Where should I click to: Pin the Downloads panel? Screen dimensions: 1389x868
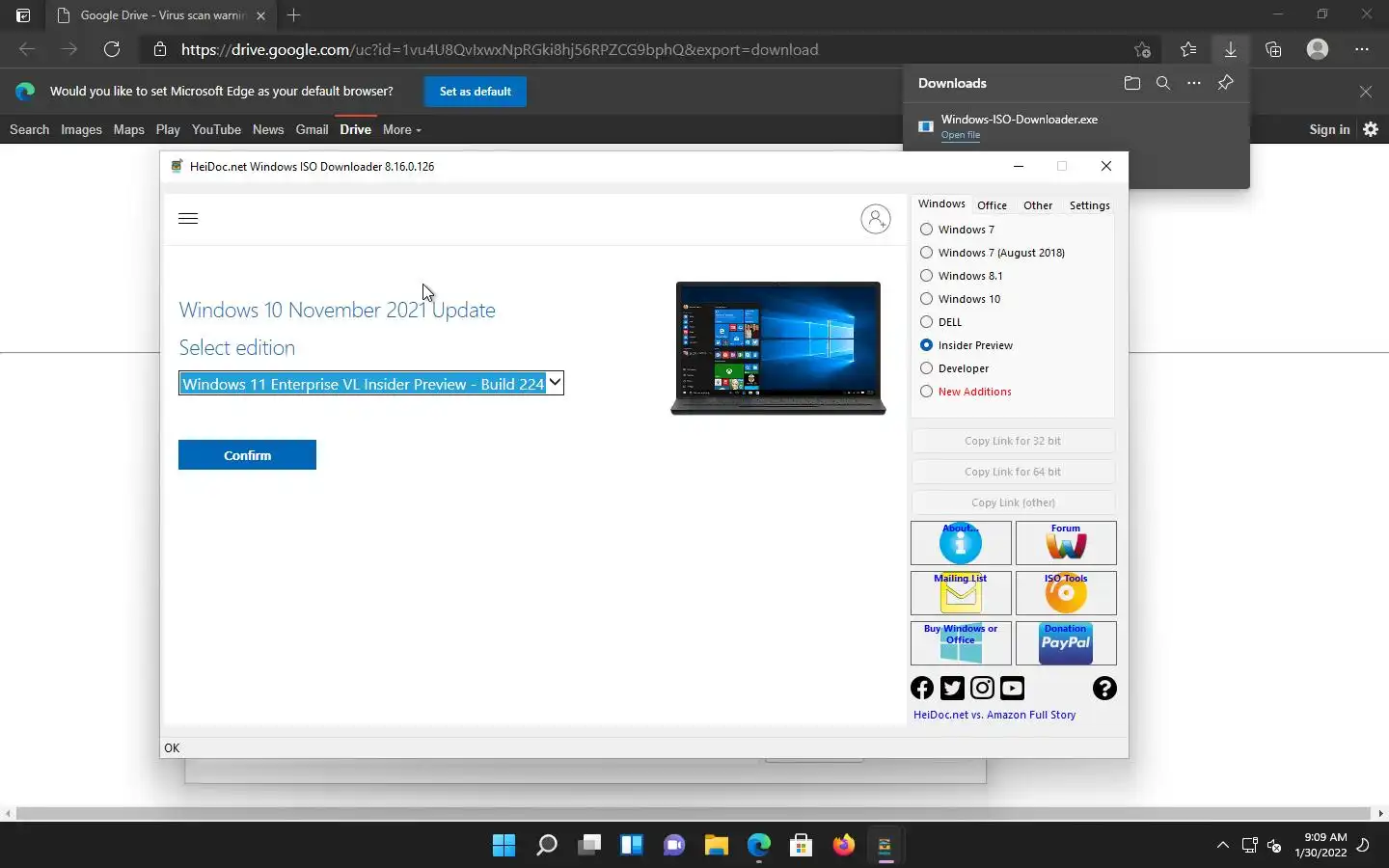[x=1225, y=83]
